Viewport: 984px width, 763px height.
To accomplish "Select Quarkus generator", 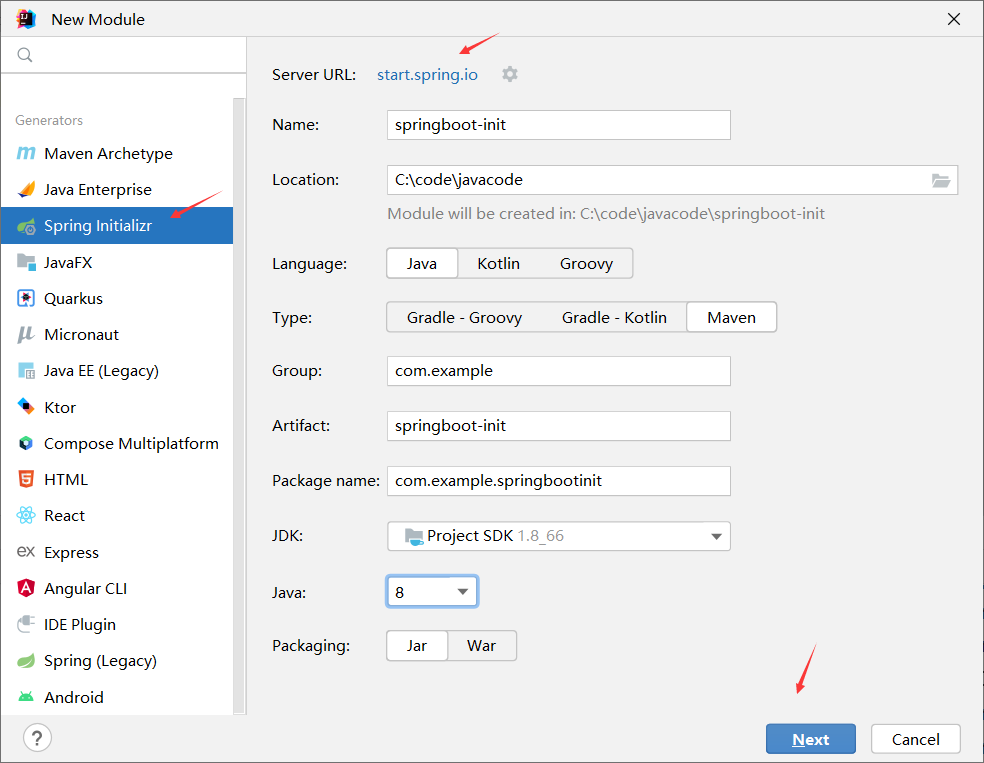I will (x=117, y=298).
